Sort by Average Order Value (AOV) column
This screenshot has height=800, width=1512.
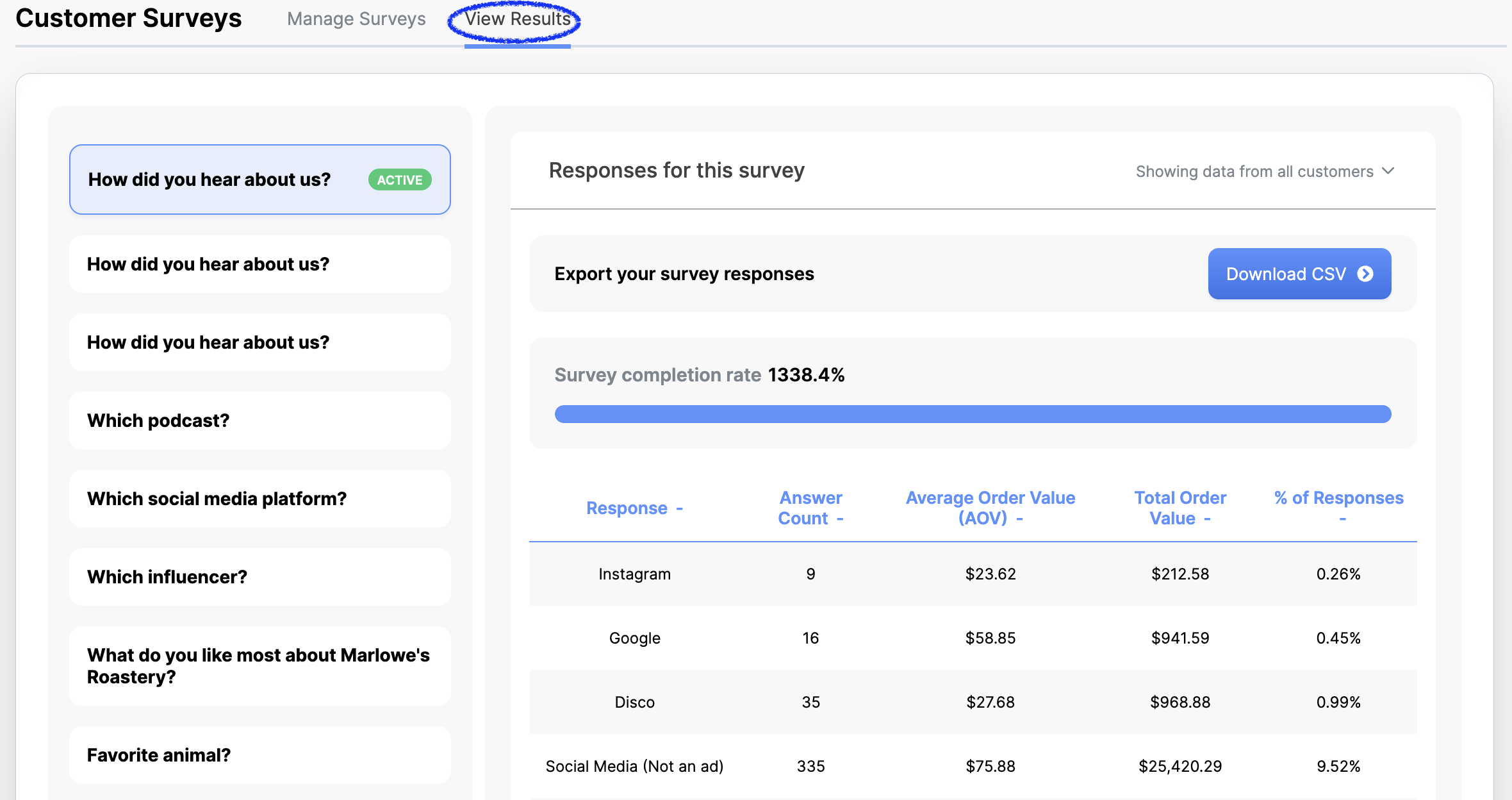(990, 508)
